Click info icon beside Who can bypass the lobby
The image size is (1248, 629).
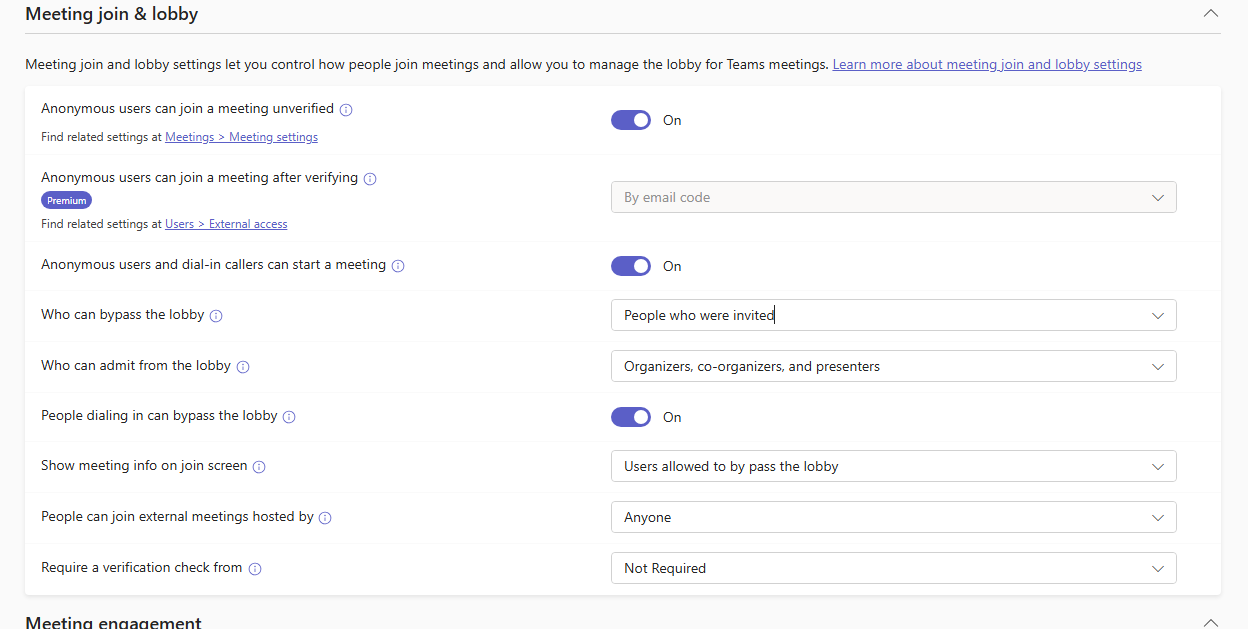pyautogui.click(x=216, y=316)
